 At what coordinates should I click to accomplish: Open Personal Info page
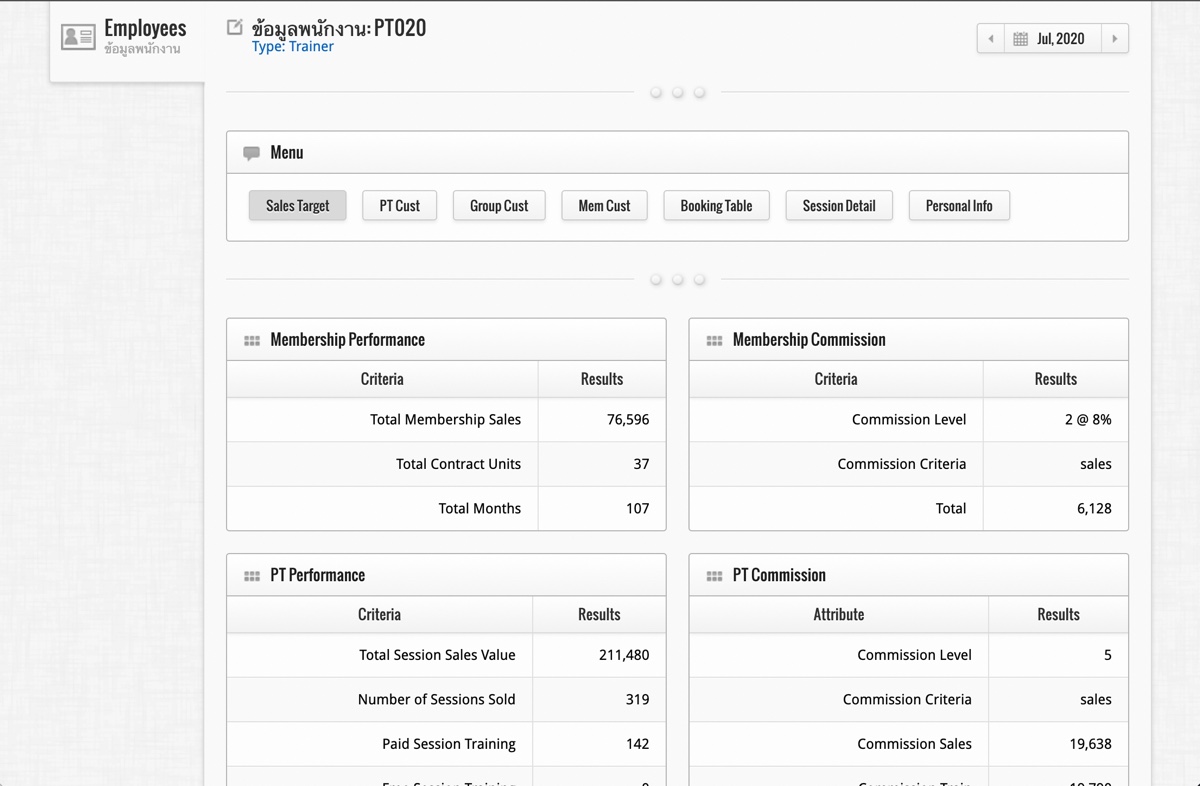tap(959, 206)
